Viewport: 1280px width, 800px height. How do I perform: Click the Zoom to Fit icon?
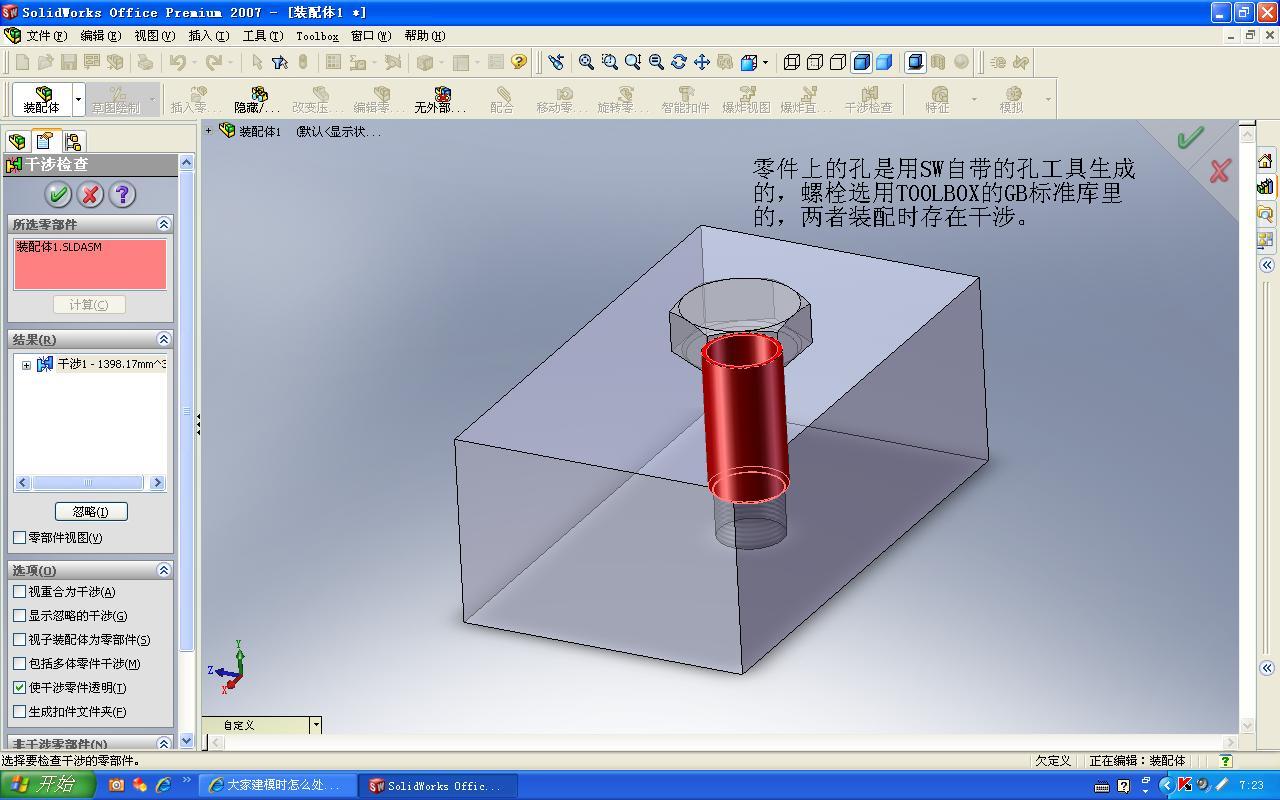586,62
